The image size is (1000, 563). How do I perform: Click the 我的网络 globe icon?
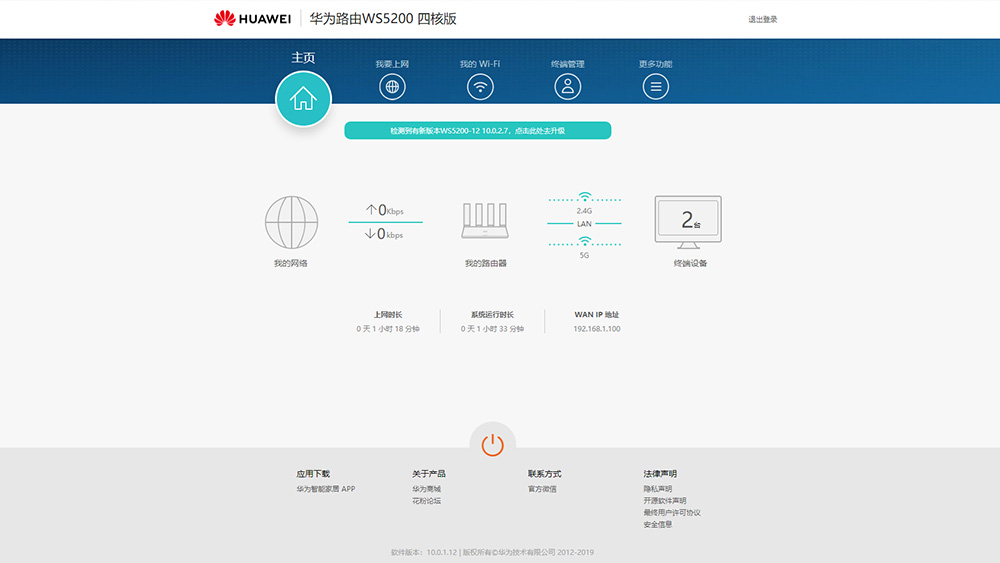[x=291, y=222]
